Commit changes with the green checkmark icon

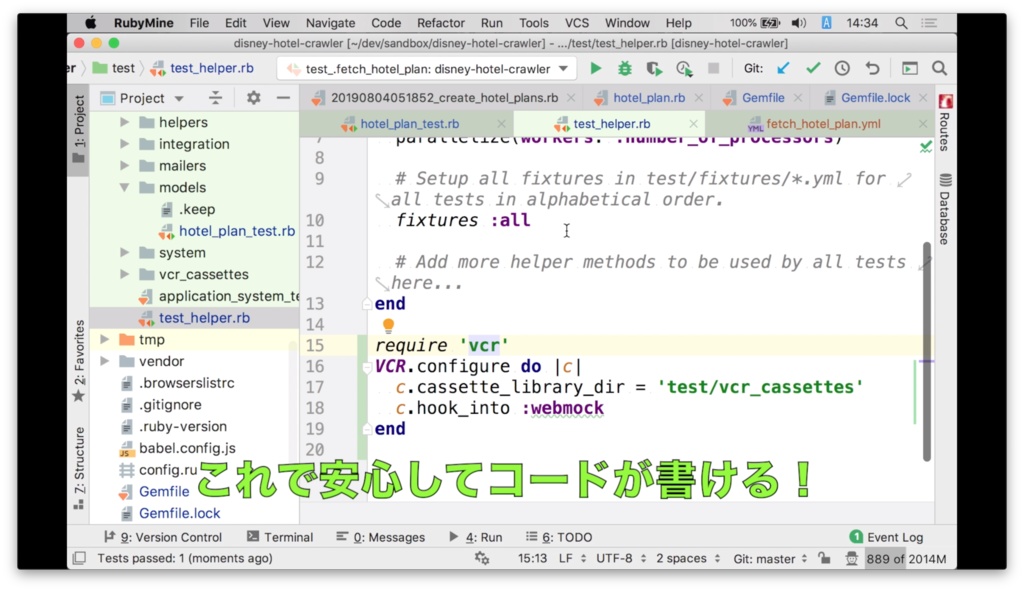[x=813, y=68]
